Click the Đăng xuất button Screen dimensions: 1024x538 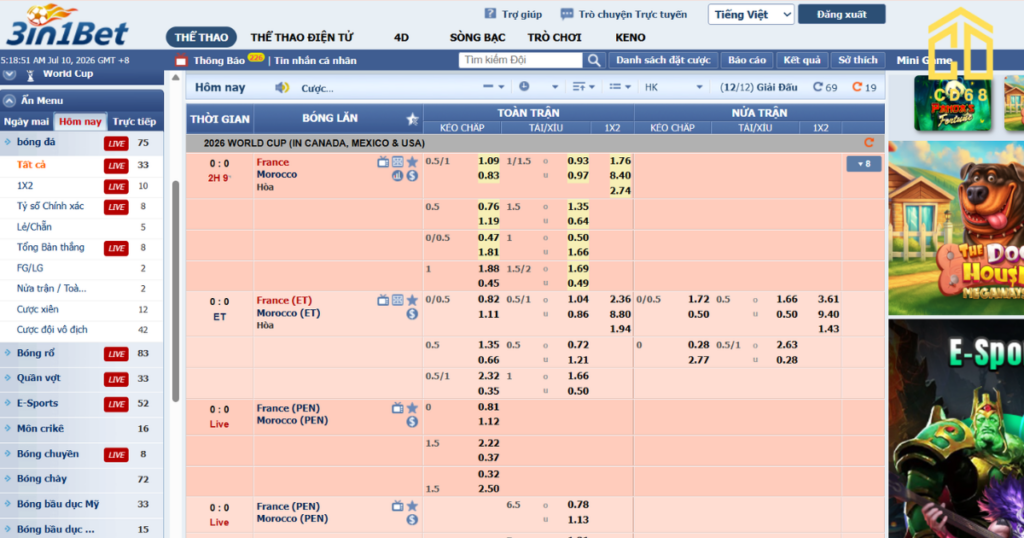click(x=841, y=14)
